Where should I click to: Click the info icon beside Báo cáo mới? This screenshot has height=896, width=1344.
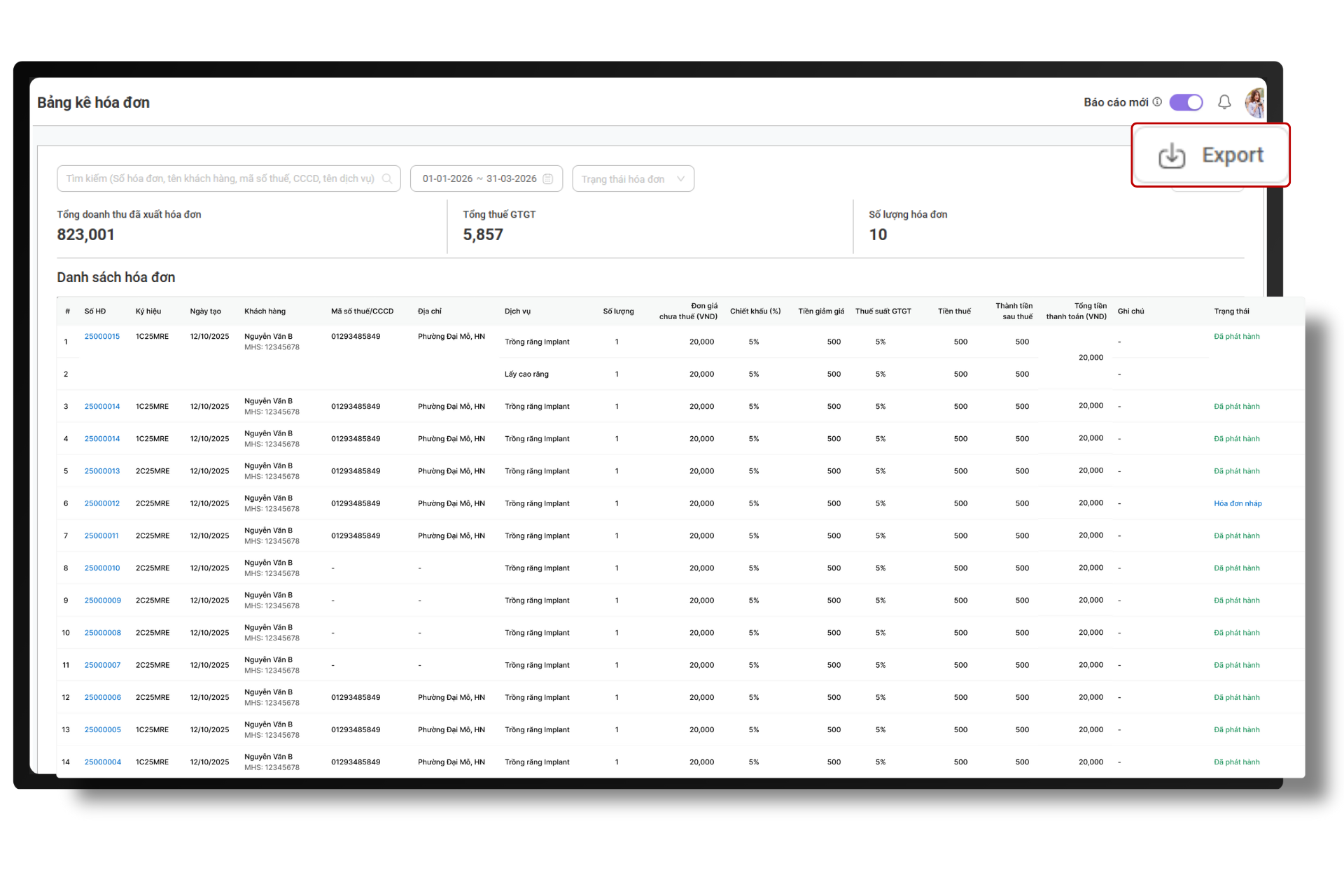(x=1157, y=102)
